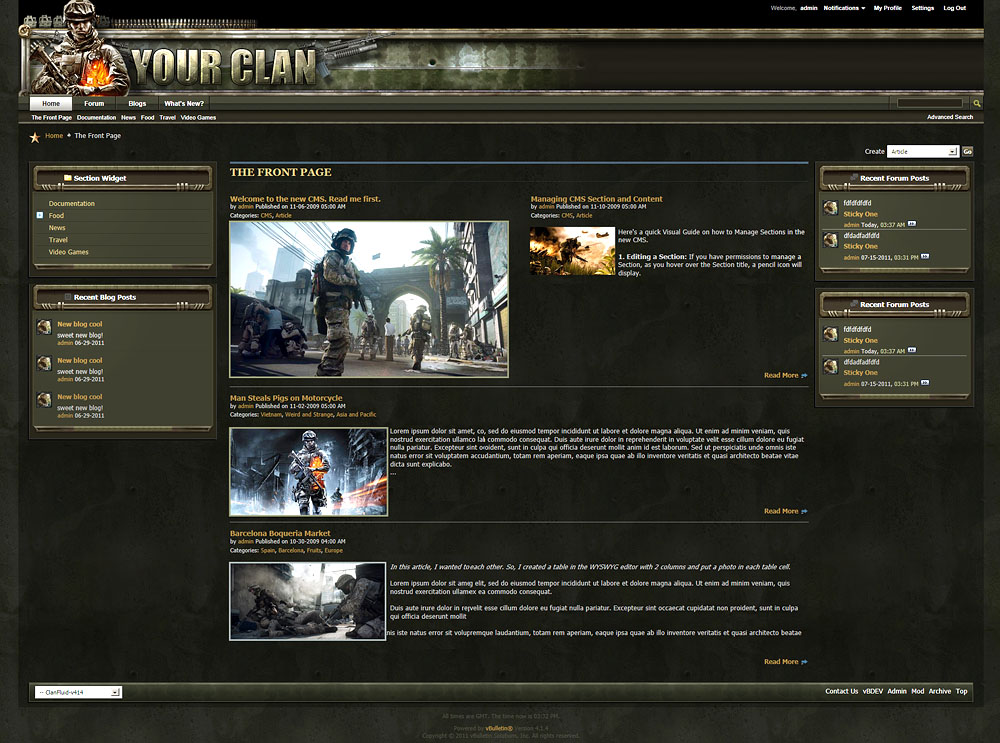
Task: Focus the search input field
Action: click(x=929, y=103)
